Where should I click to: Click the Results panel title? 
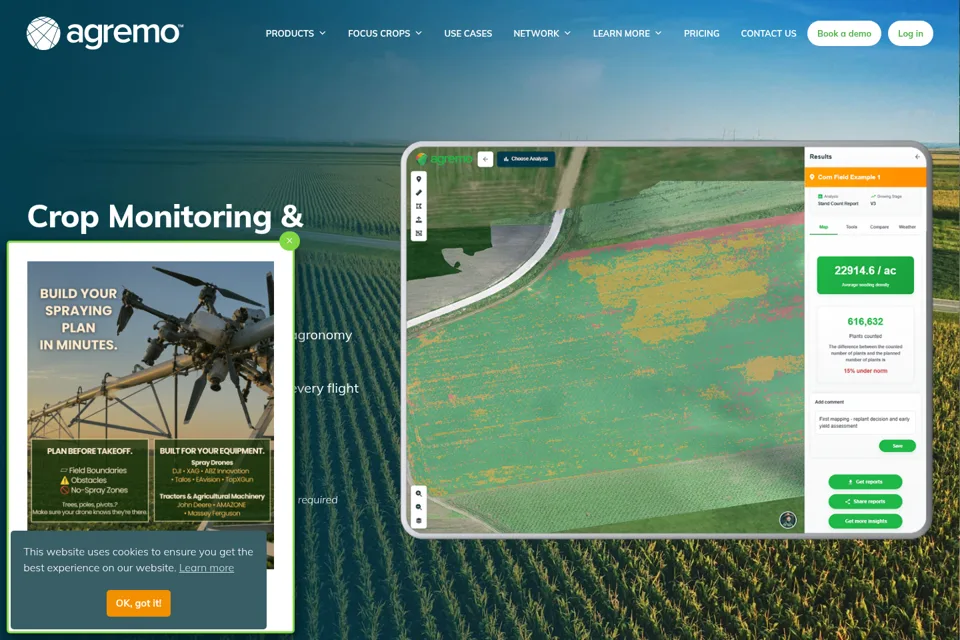click(x=820, y=157)
